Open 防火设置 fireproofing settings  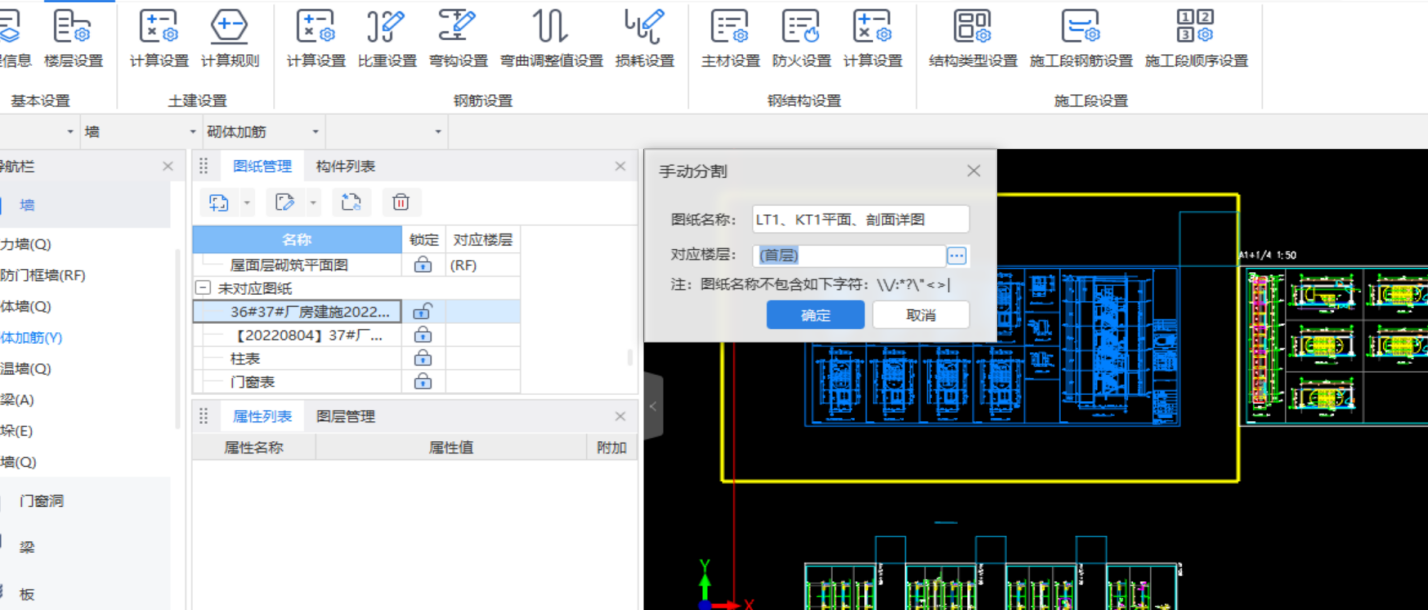click(801, 38)
